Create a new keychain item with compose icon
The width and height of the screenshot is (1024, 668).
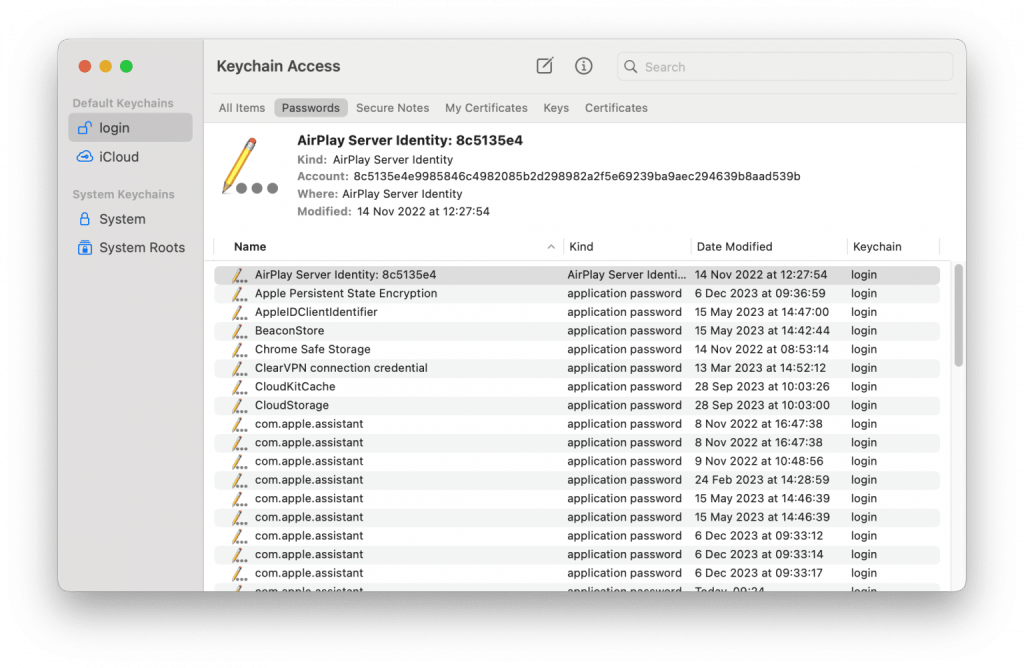coord(545,66)
